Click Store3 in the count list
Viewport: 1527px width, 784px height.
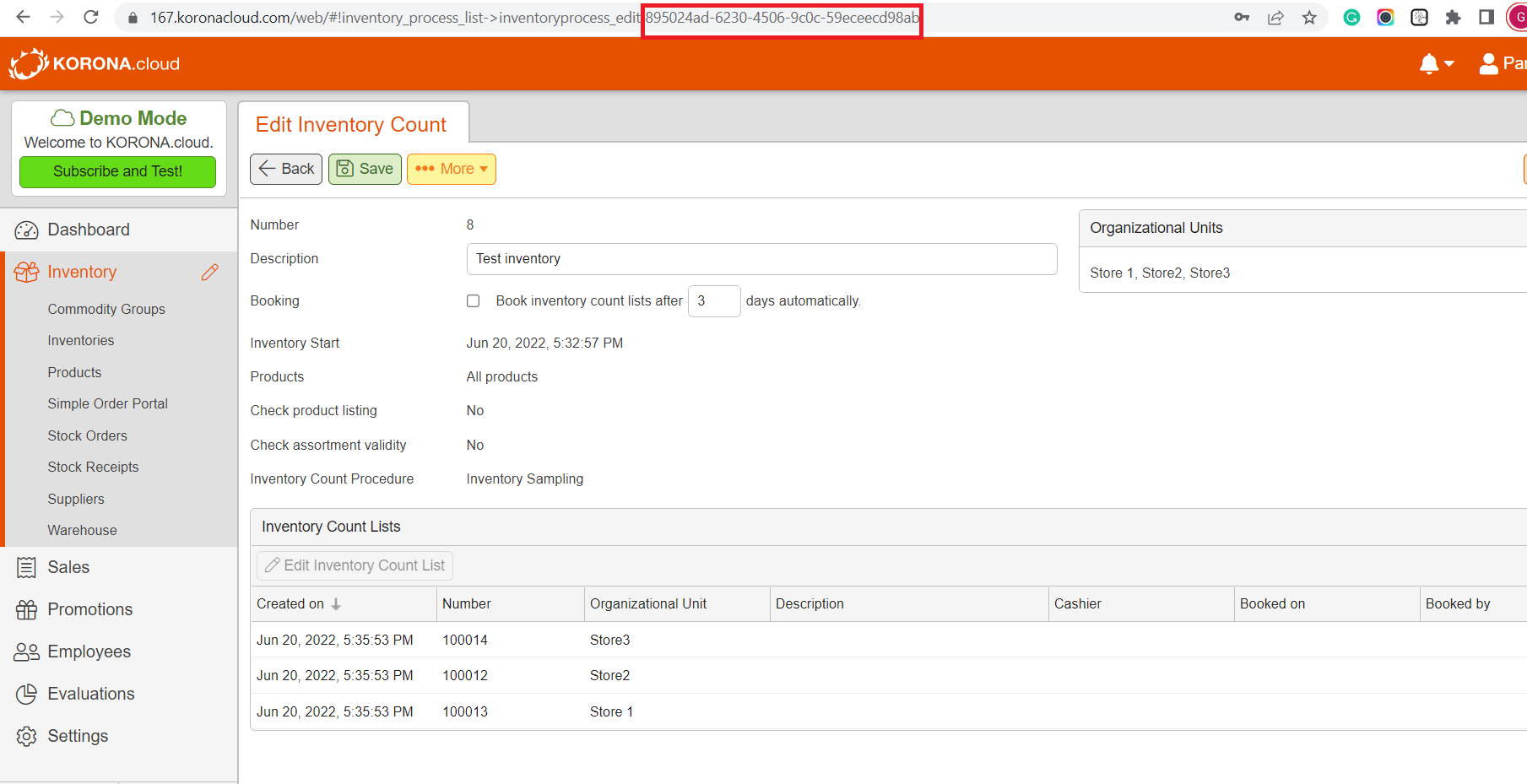610,640
